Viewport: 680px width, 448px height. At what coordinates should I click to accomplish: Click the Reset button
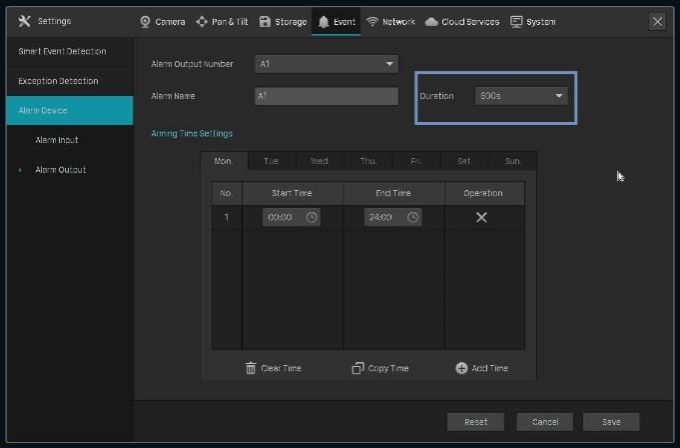tap(476, 422)
